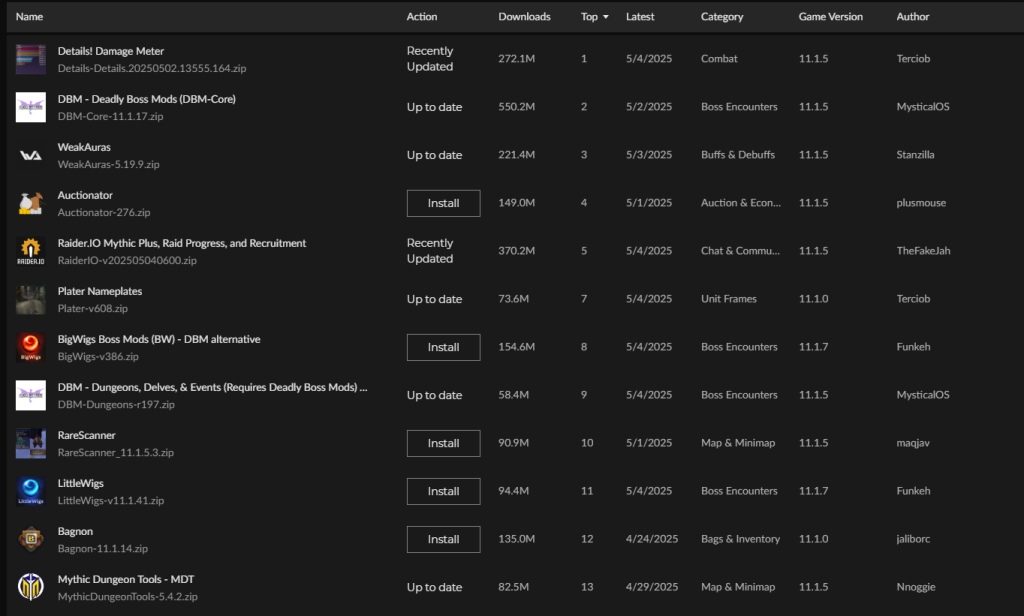This screenshot has height=616, width=1024.
Task: Install the LittleWigs addon
Action: pyautogui.click(x=443, y=491)
